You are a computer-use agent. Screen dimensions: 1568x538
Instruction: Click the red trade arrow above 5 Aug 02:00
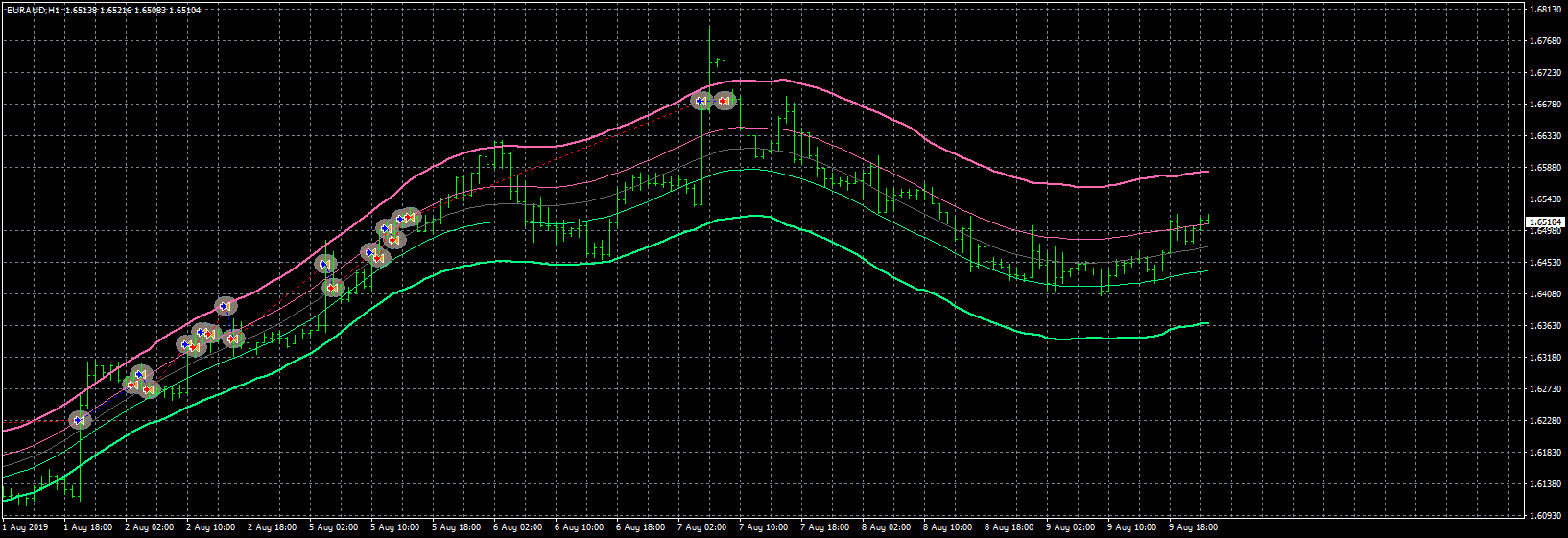[x=332, y=287]
